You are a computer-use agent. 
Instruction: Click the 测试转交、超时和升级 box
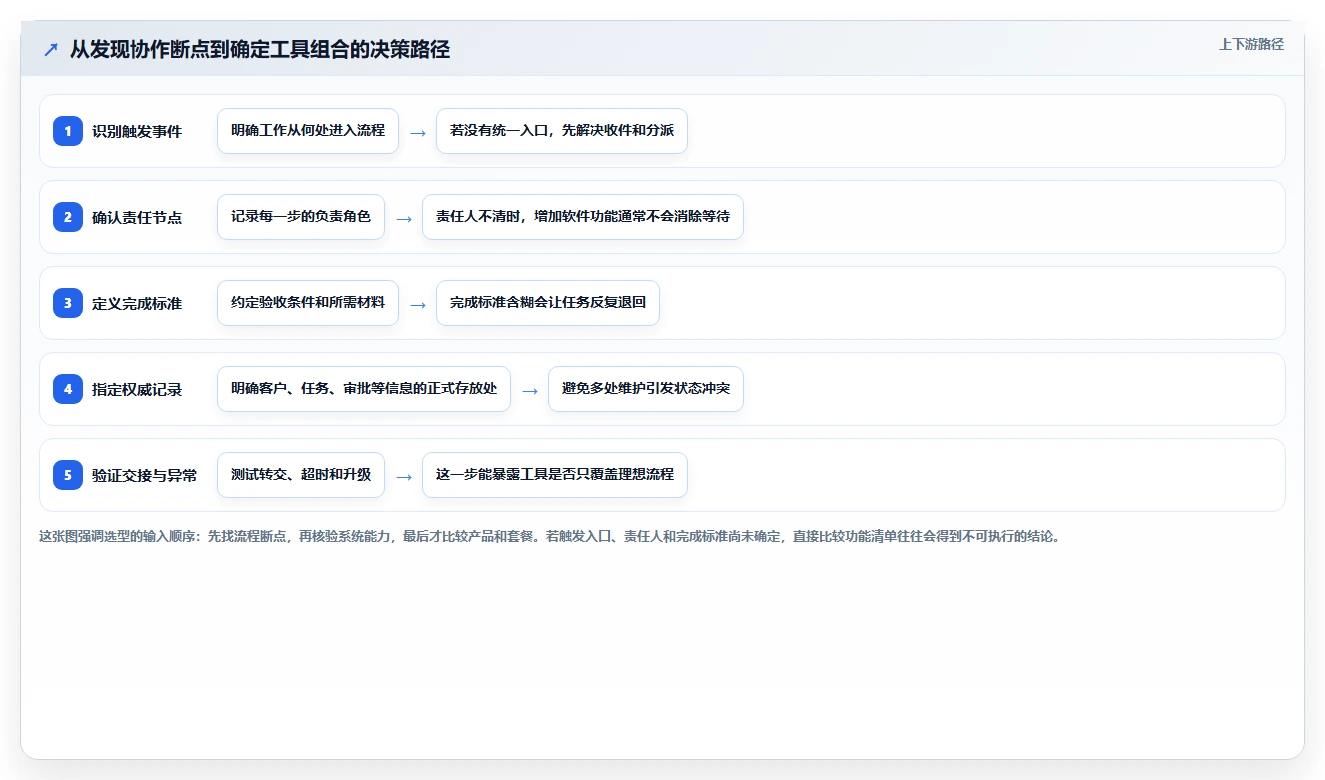click(301, 475)
